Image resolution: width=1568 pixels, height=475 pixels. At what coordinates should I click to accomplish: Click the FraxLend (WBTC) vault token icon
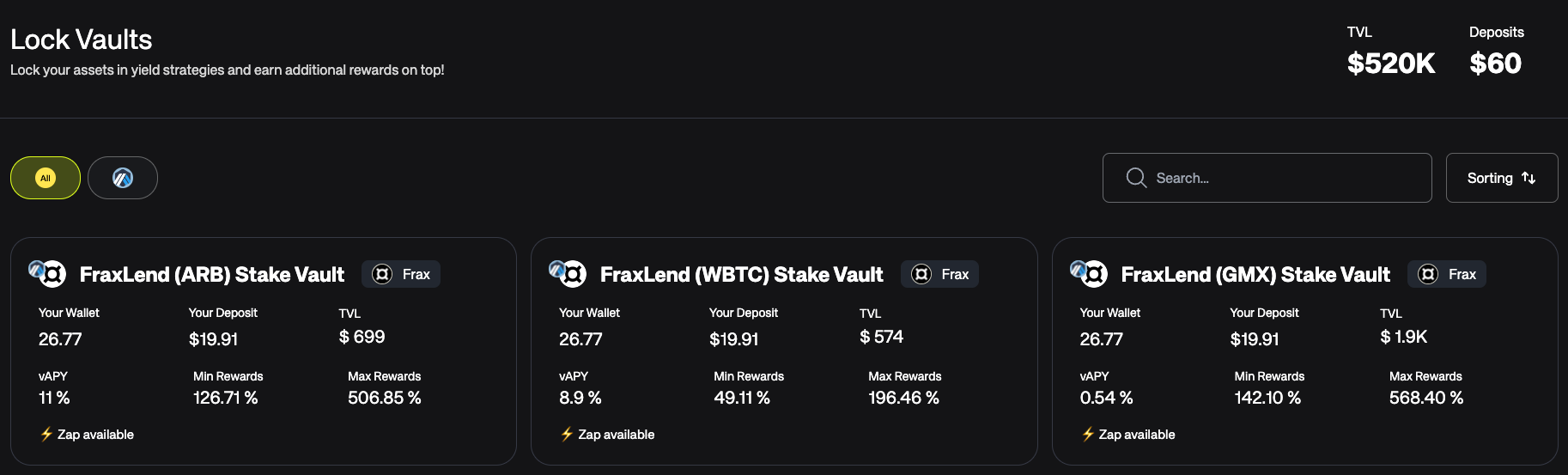pos(568,273)
